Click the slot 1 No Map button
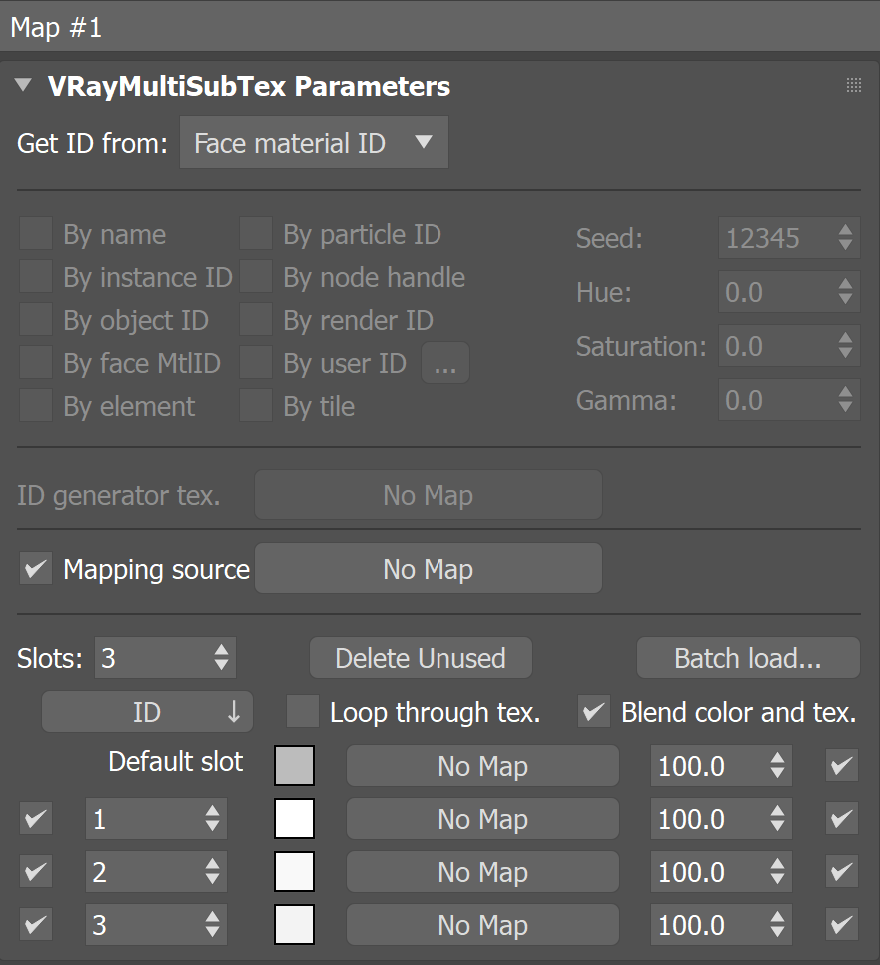880x965 pixels. click(x=482, y=819)
